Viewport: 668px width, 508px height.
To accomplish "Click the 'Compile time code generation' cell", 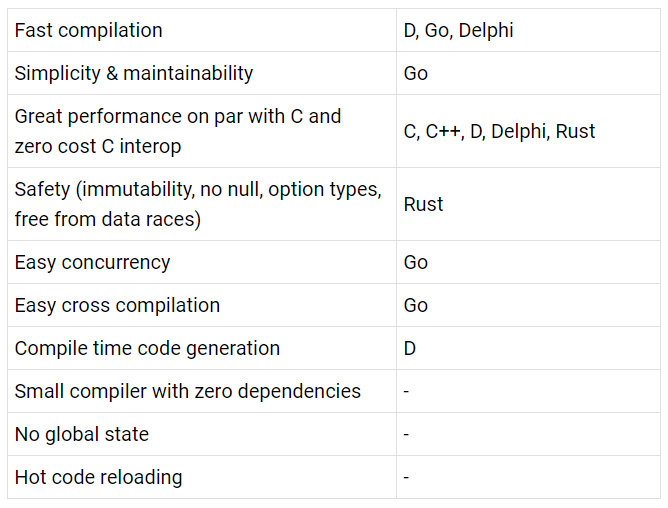I will (202, 348).
